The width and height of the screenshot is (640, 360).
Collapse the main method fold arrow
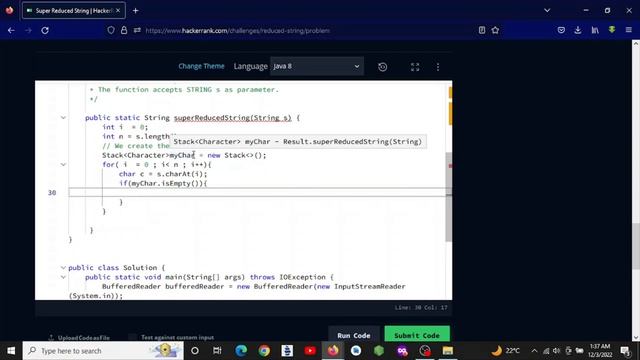click(63, 277)
